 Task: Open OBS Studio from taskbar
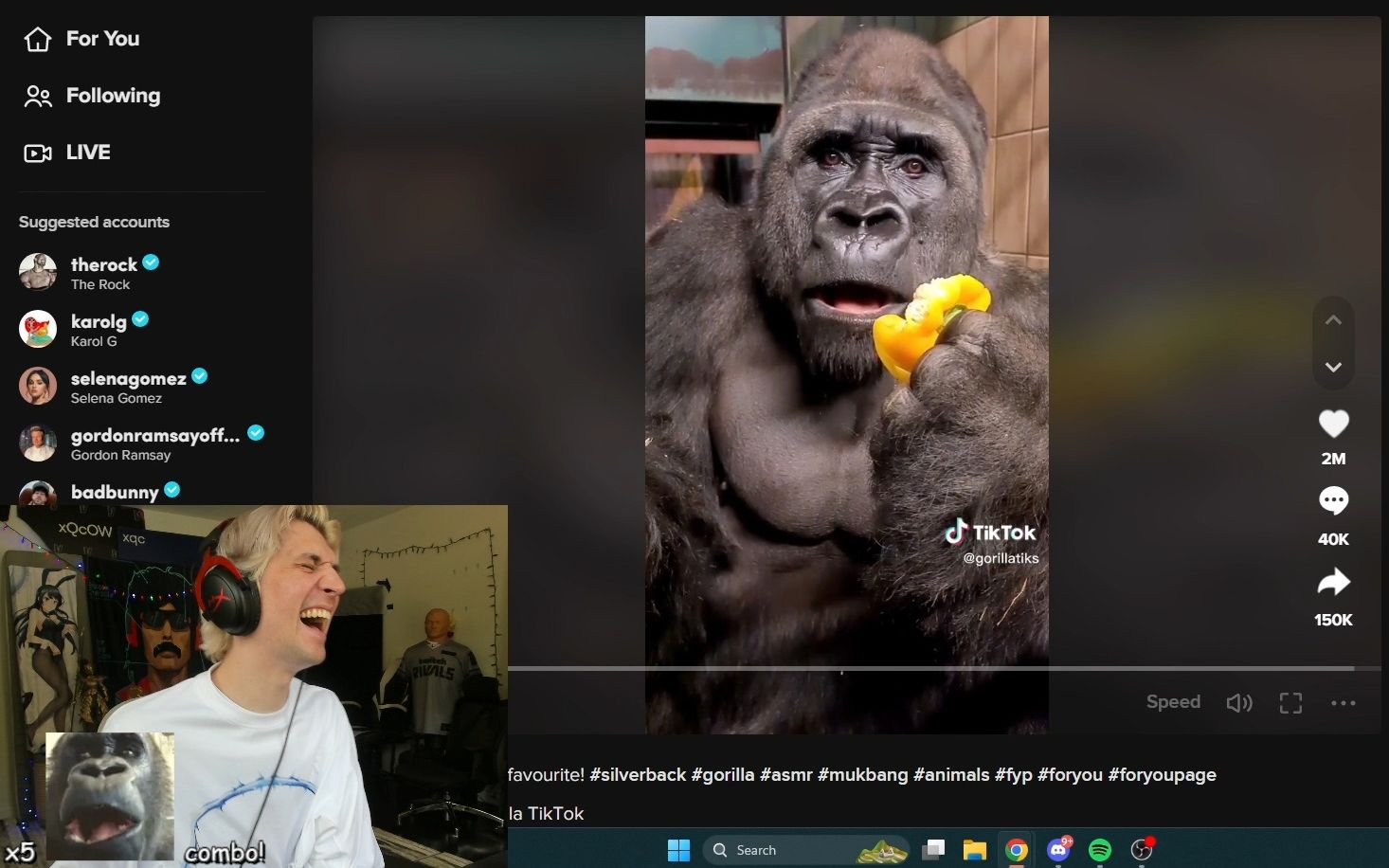point(1142,850)
